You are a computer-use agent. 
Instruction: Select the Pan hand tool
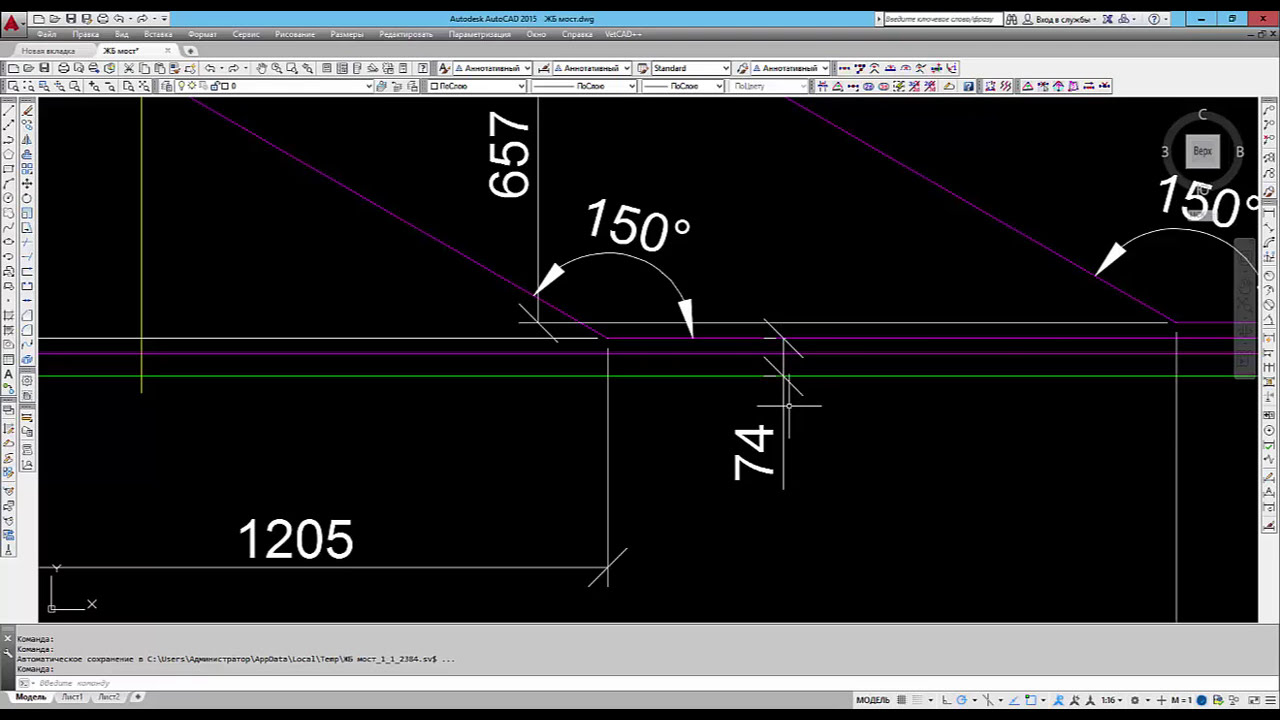[261, 68]
